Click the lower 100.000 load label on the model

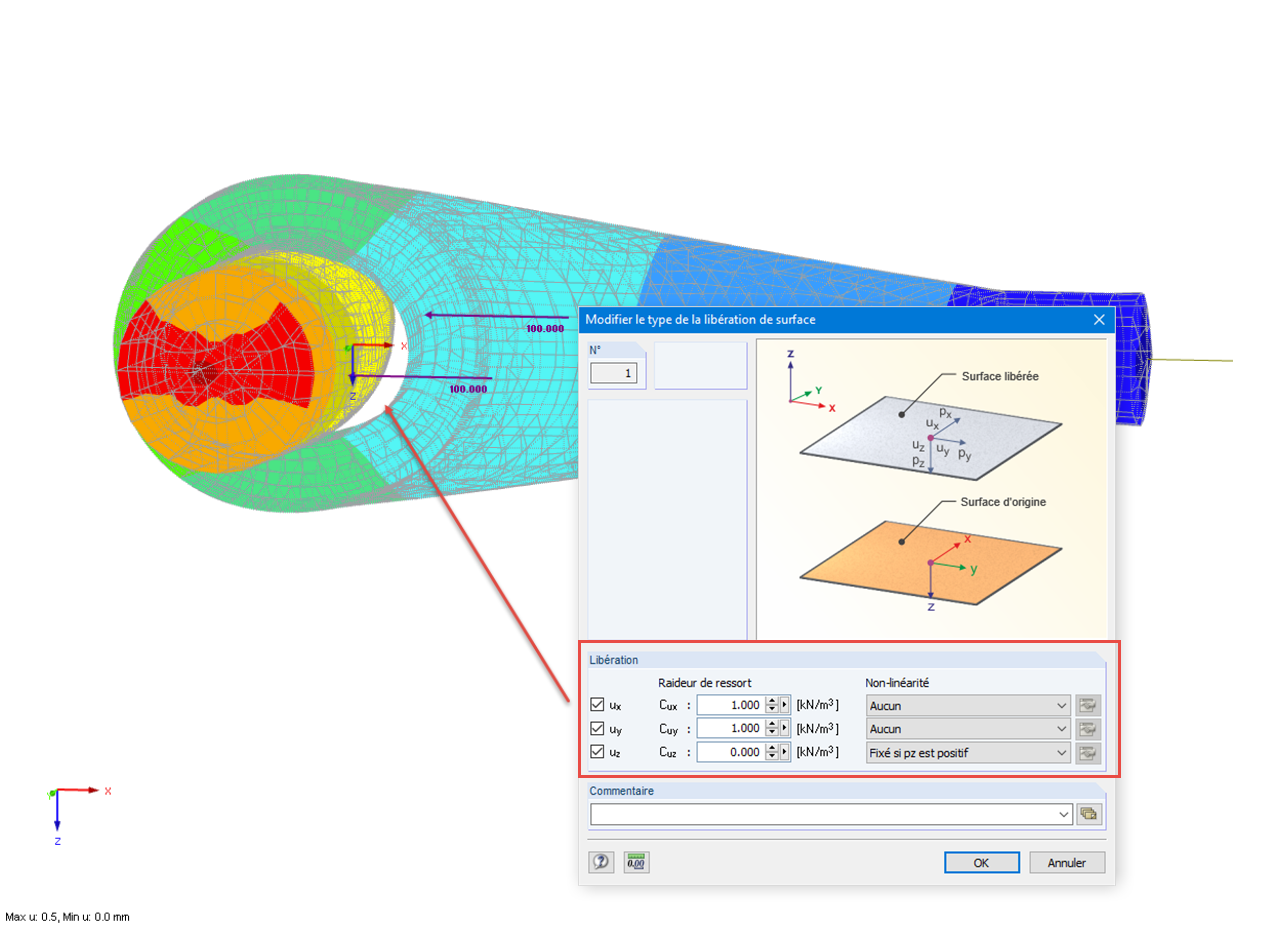(468, 389)
